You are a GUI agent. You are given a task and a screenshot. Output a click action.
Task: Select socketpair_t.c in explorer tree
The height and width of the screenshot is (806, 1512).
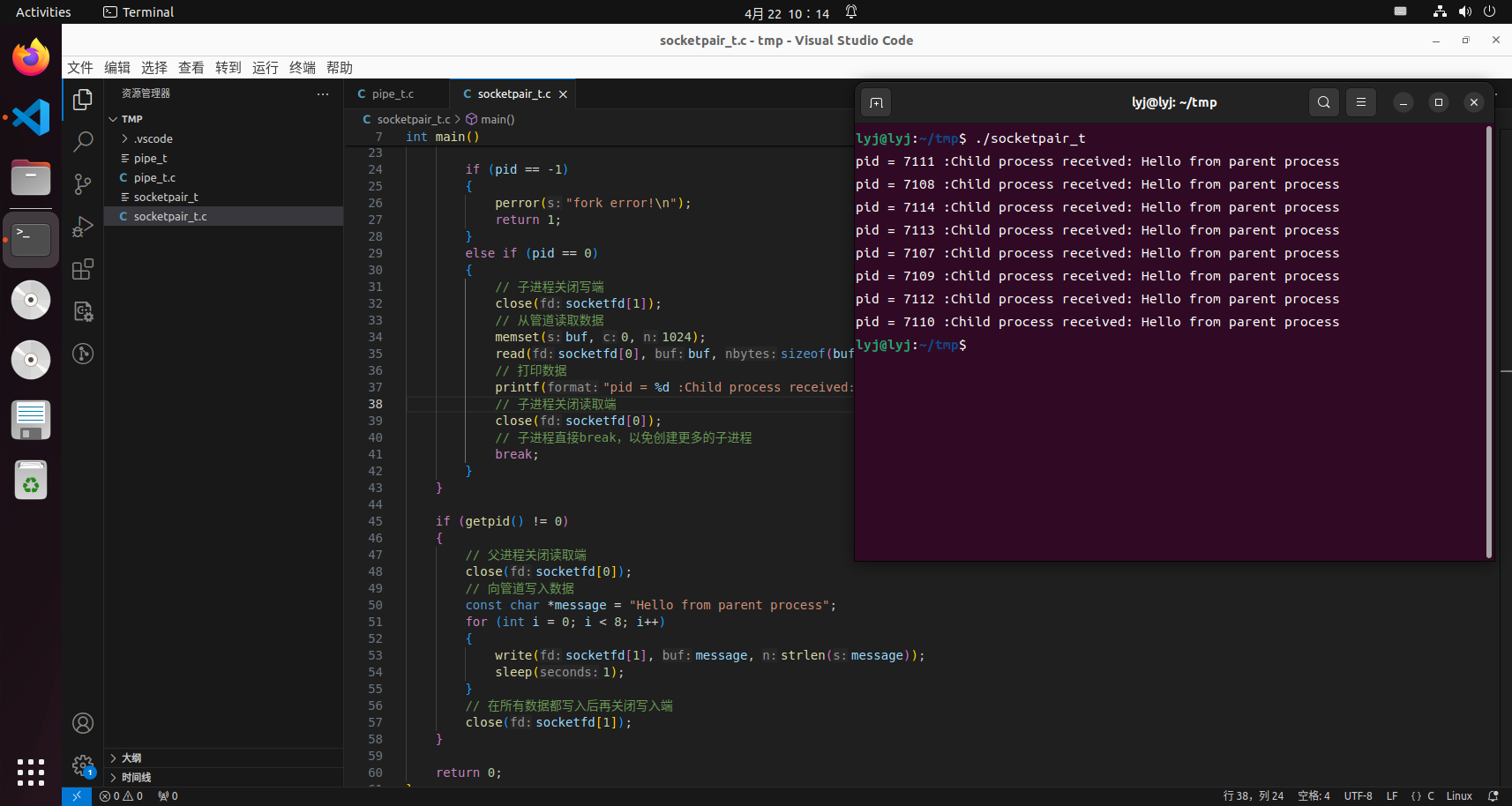(x=224, y=216)
